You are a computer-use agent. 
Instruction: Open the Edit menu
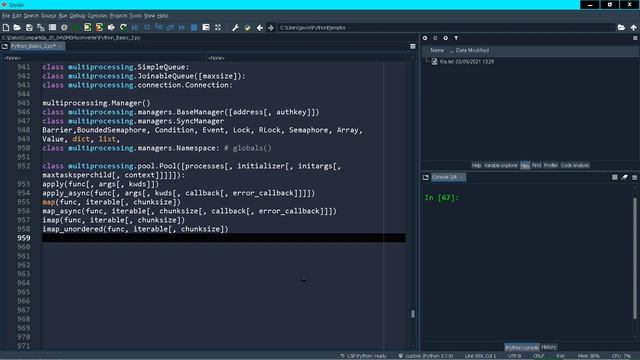(17, 16)
